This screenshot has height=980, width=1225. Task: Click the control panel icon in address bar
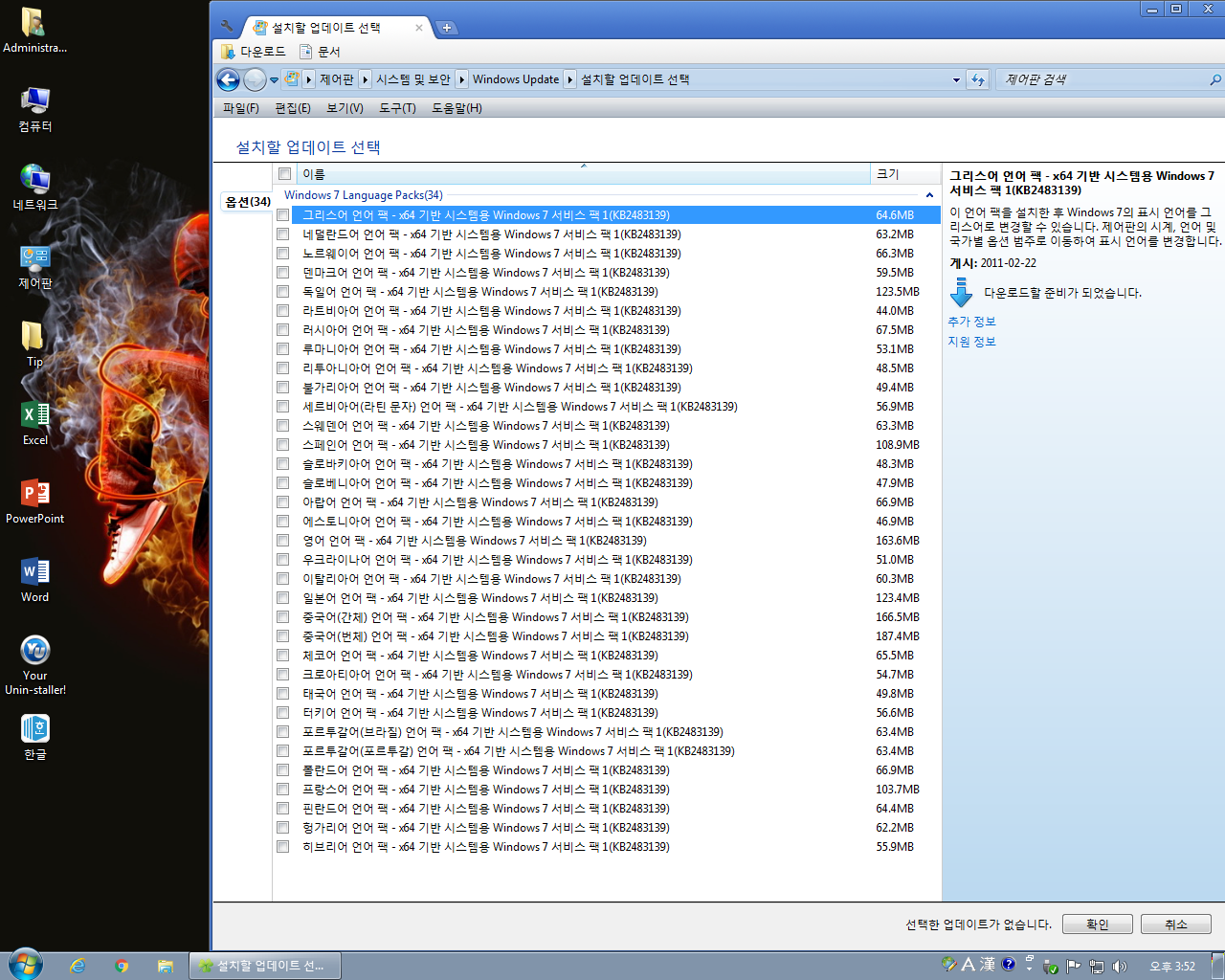(x=292, y=78)
